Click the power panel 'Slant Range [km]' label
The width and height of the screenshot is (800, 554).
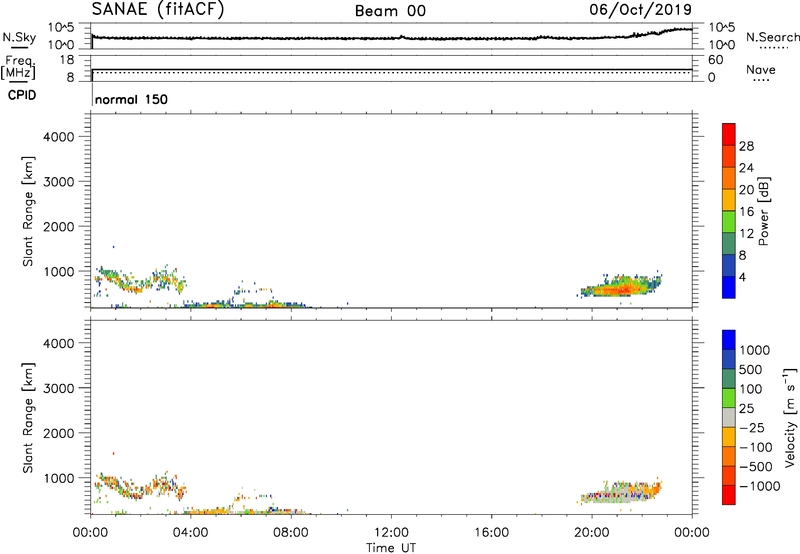pos(28,211)
